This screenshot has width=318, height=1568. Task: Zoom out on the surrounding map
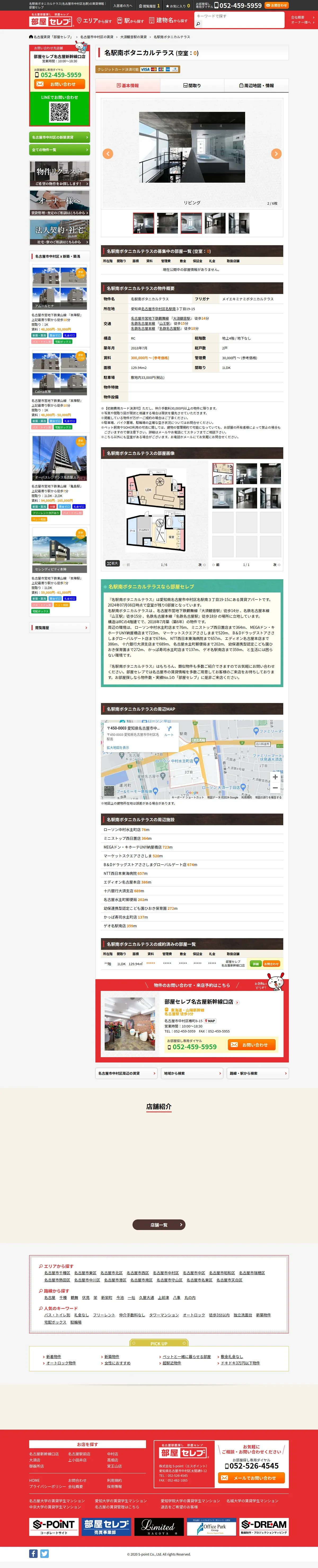coord(275,788)
